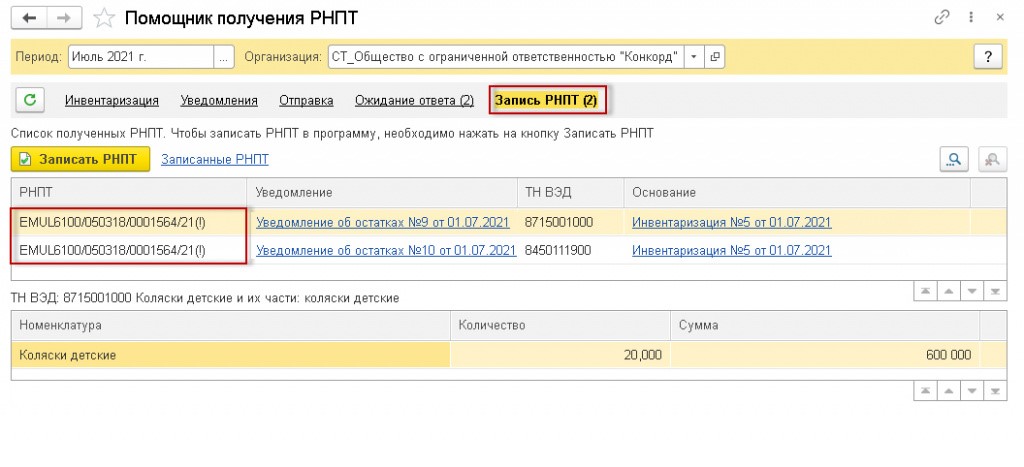
Task: Expand the Организация dropdown list
Action: tap(694, 57)
